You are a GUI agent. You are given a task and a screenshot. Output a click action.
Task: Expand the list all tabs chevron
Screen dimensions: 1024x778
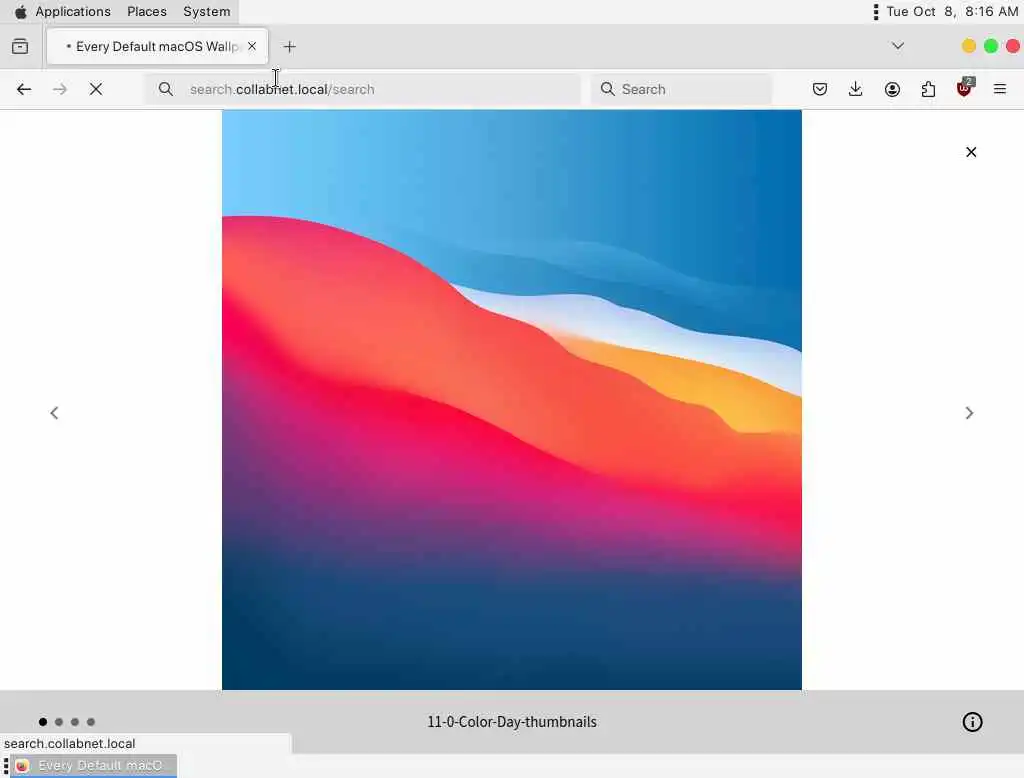(x=898, y=46)
